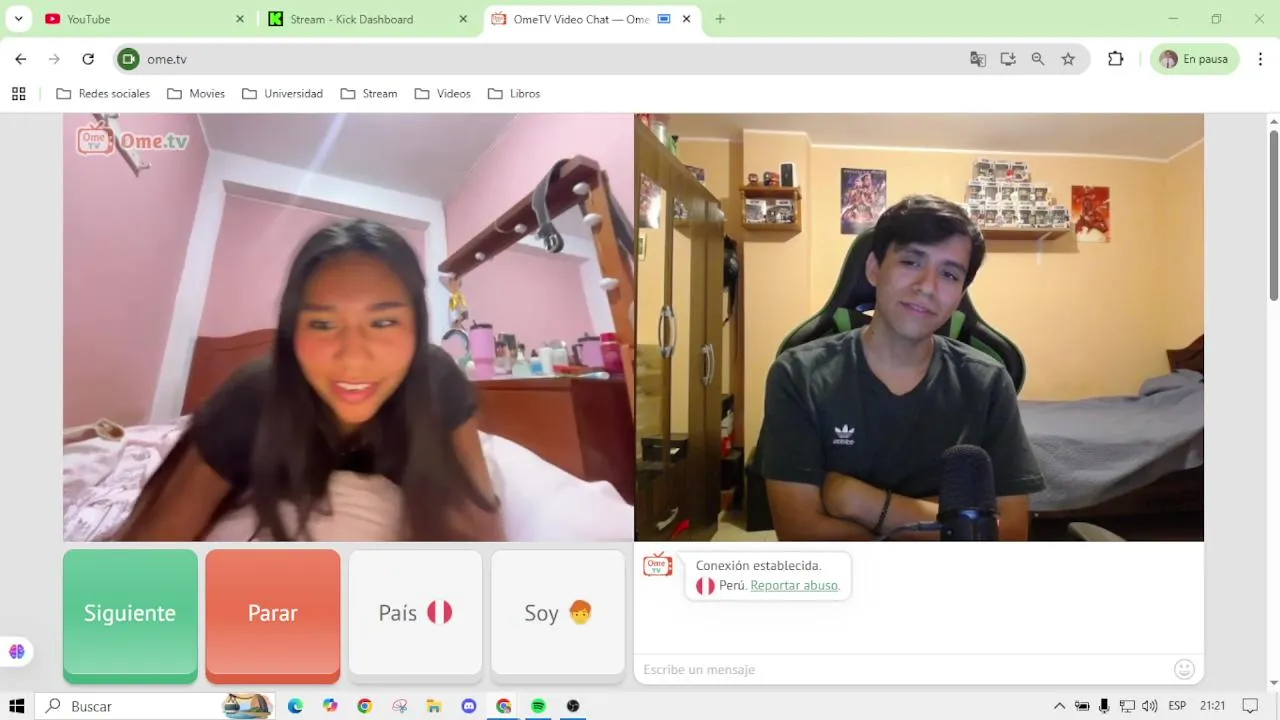Close the OmeTV tab
Screen dimensions: 1280x720
(x=686, y=19)
